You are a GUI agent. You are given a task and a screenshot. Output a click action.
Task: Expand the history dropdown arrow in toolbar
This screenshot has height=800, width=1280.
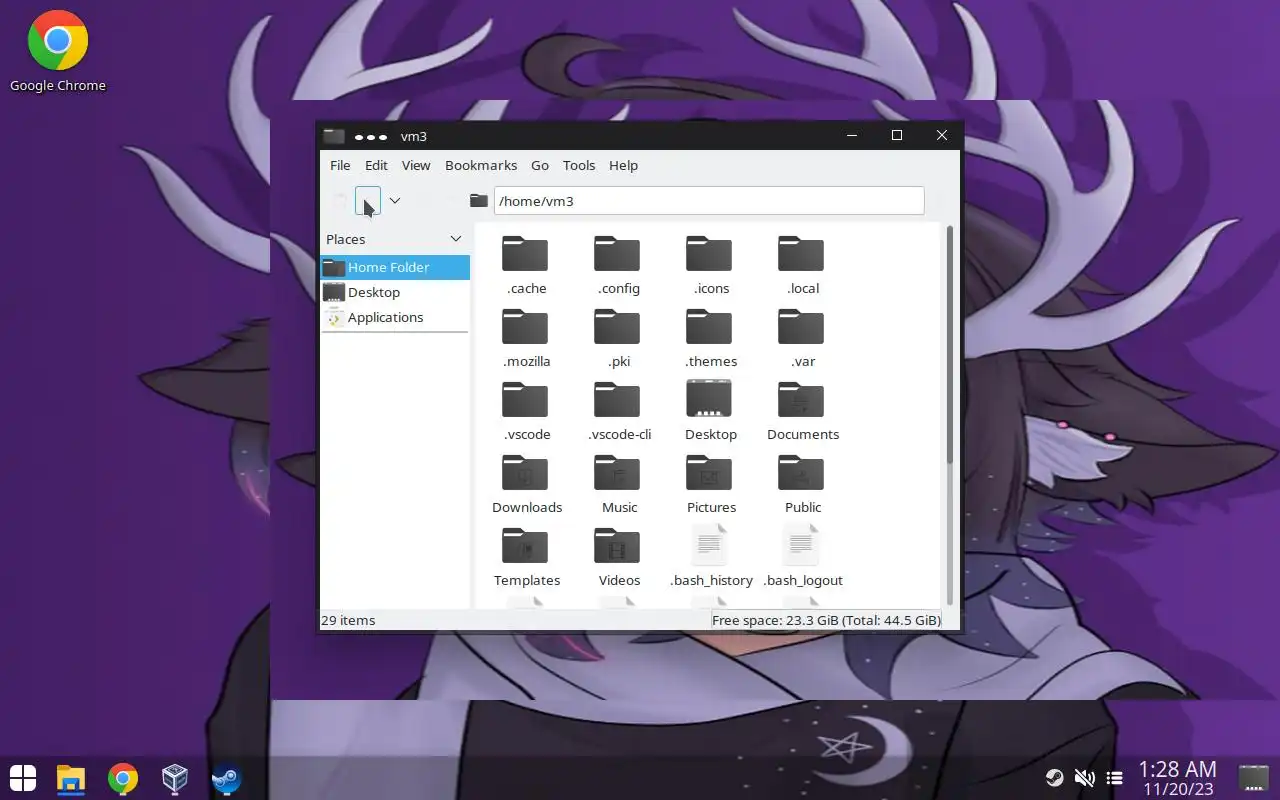point(394,201)
